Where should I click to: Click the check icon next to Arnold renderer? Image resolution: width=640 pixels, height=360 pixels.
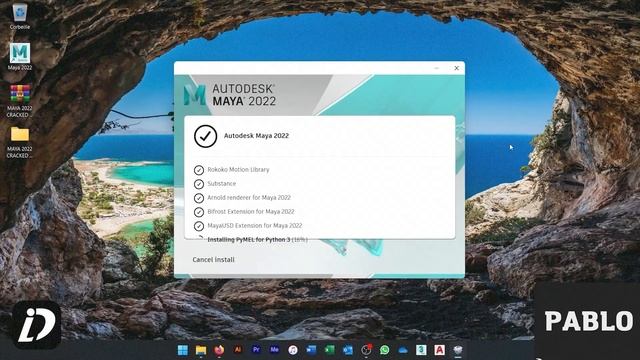click(199, 198)
